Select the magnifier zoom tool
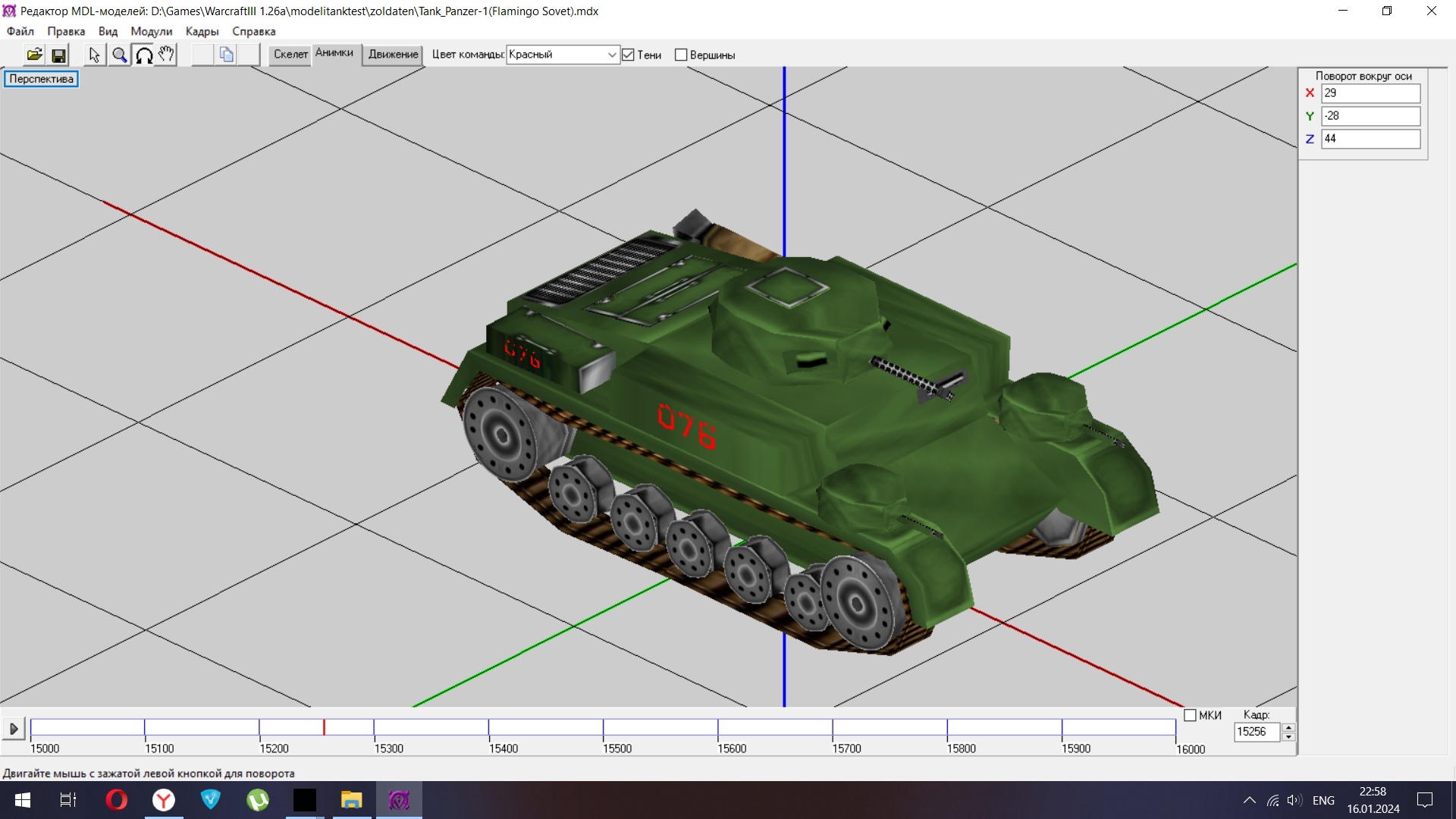 (119, 55)
